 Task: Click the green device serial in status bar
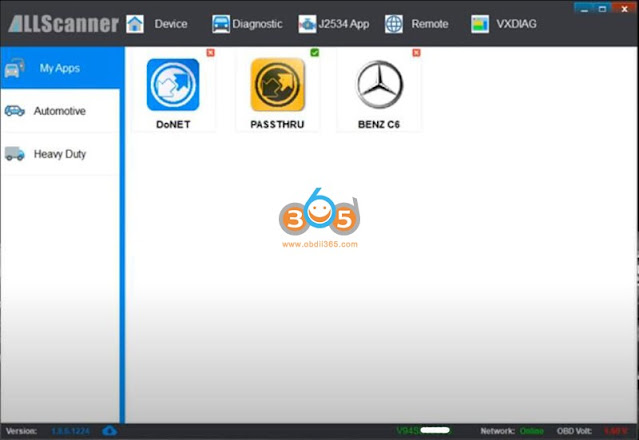tap(424, 430)
